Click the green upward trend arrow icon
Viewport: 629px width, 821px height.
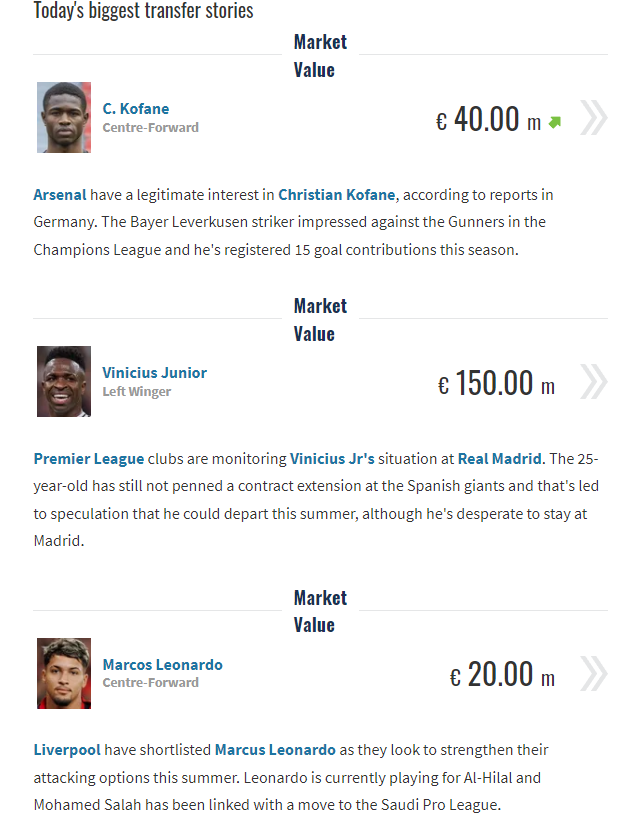click(555, 122)
